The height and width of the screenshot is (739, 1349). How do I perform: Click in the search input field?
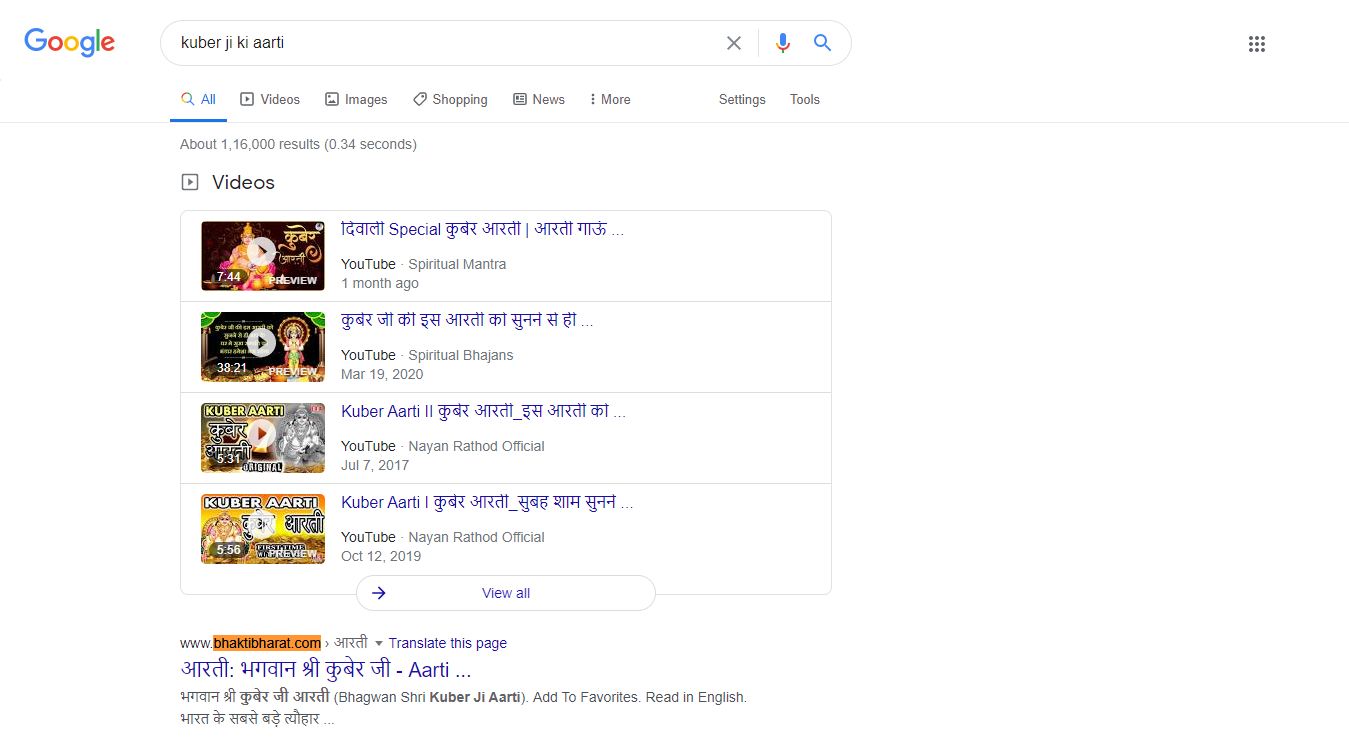click(440, 43)
